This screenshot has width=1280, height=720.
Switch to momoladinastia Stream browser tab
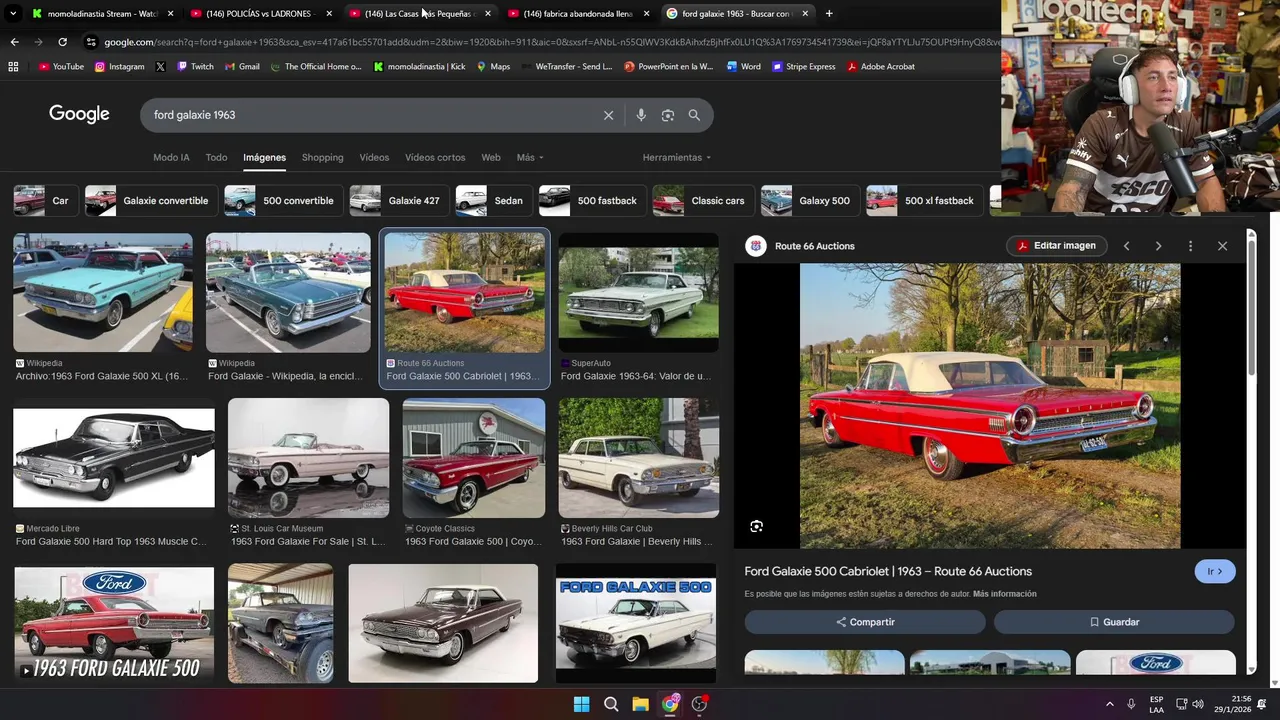pyautogui.click(x=101, y=14)
